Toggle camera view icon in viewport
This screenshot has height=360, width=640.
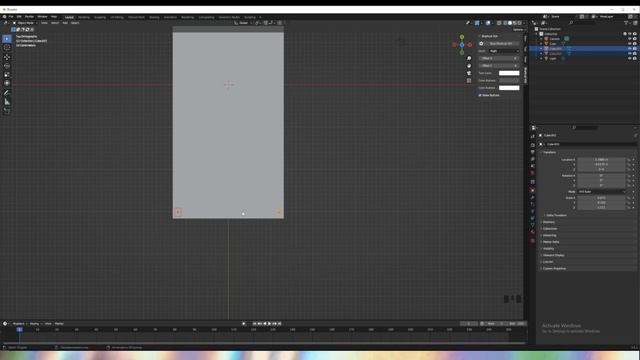click(469, 73)
